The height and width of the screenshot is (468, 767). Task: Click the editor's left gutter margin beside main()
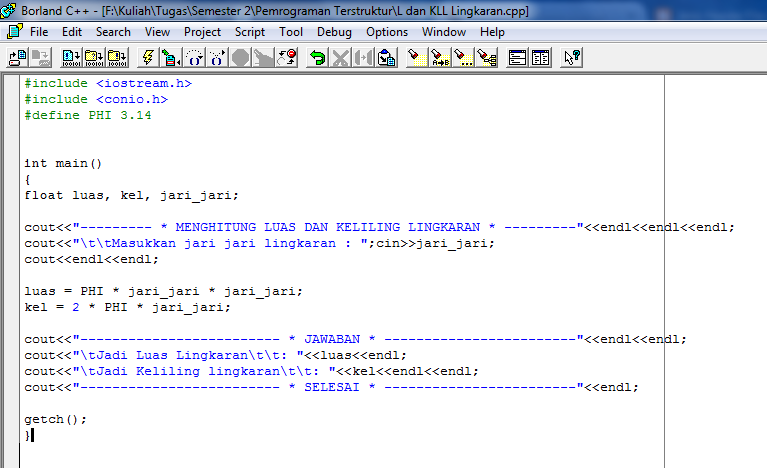11,163
